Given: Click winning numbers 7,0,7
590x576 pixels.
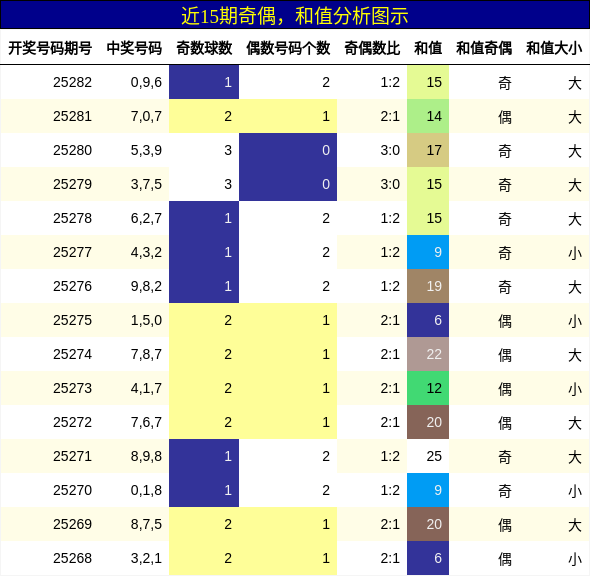Looking at the screenshot, I should point(146,116).
